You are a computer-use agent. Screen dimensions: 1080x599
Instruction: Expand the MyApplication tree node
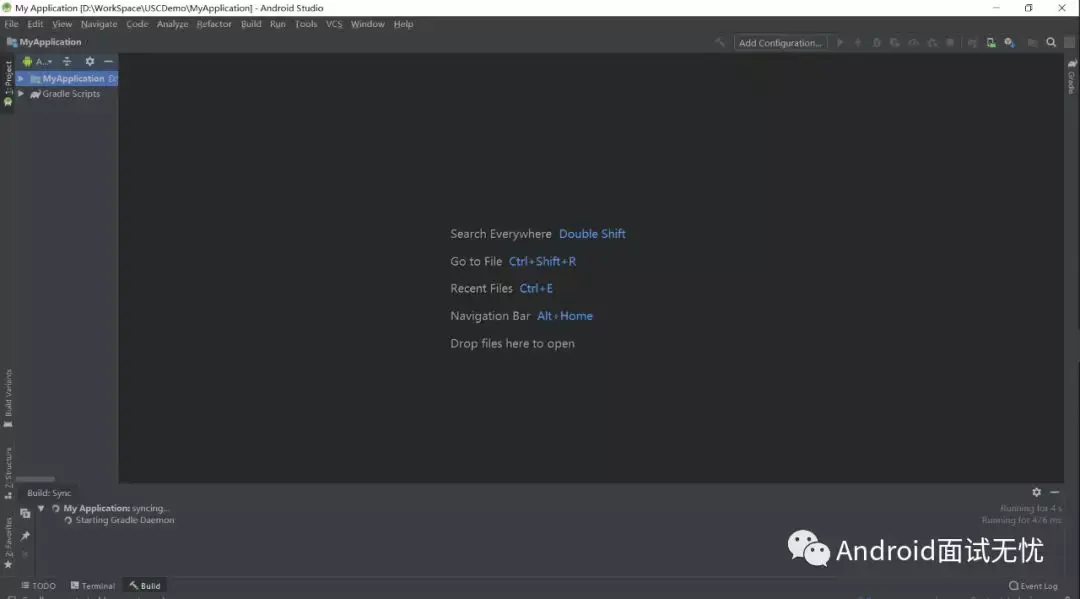(21, 78)
